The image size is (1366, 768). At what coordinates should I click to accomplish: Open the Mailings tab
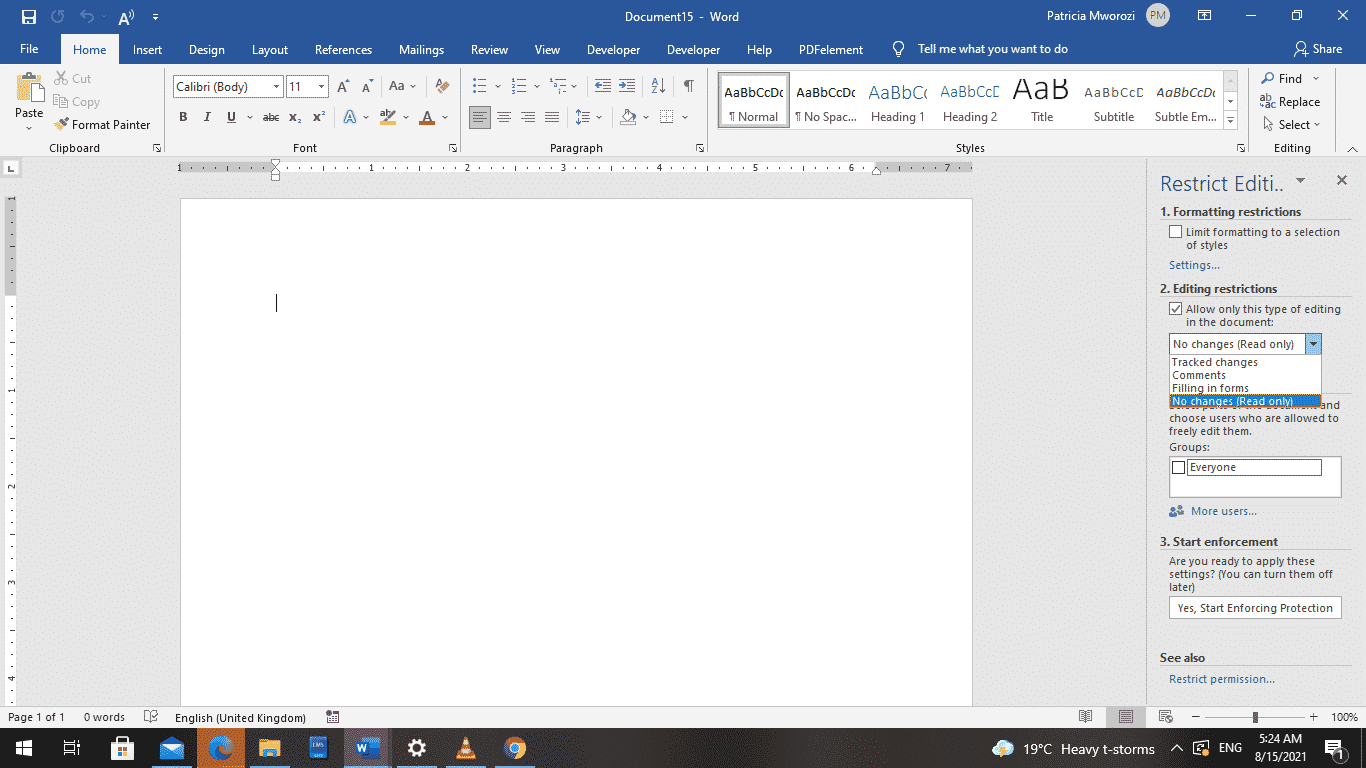click(421, 49)
